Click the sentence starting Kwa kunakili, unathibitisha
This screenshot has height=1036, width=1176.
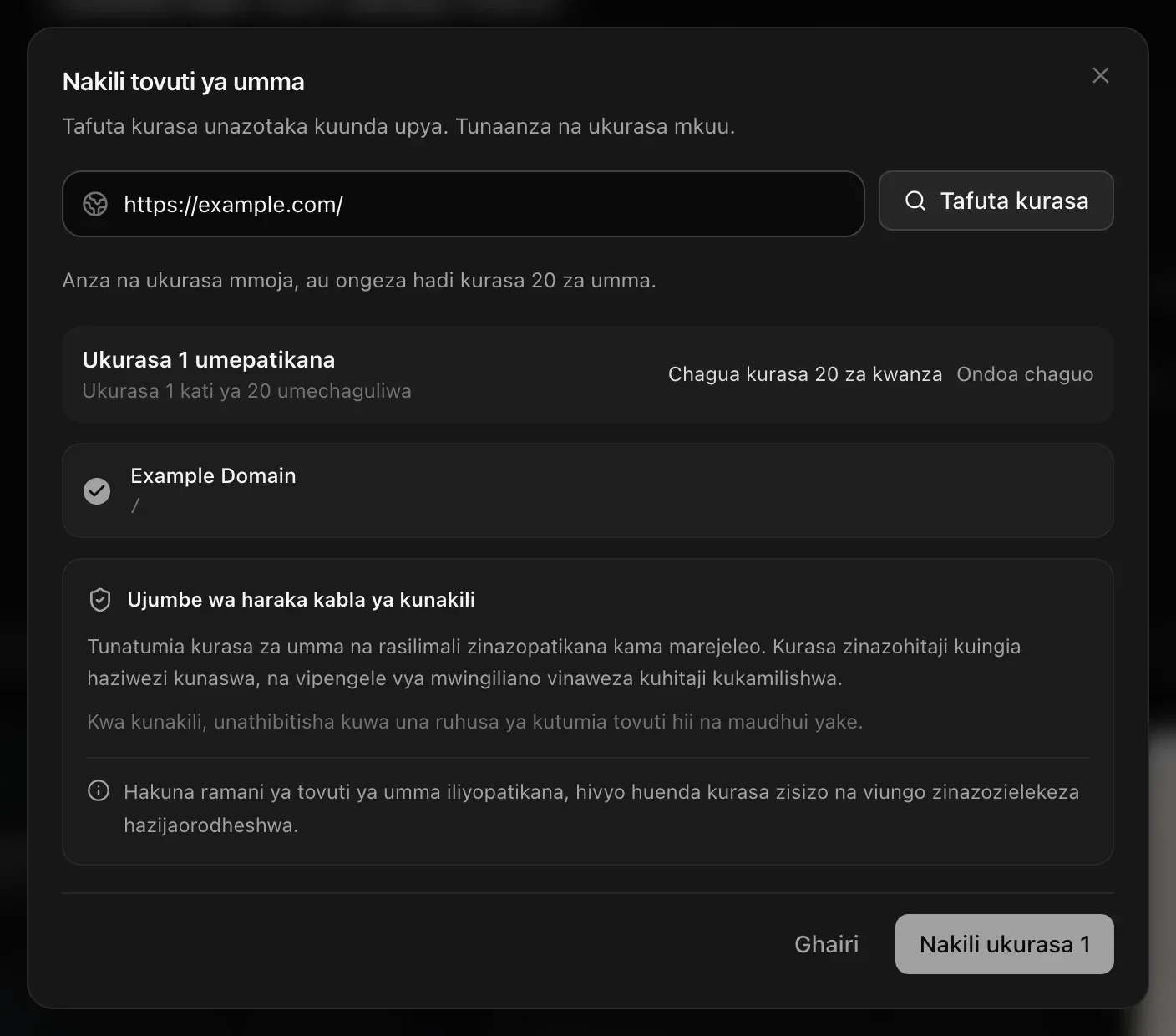[x=475, y=722]
